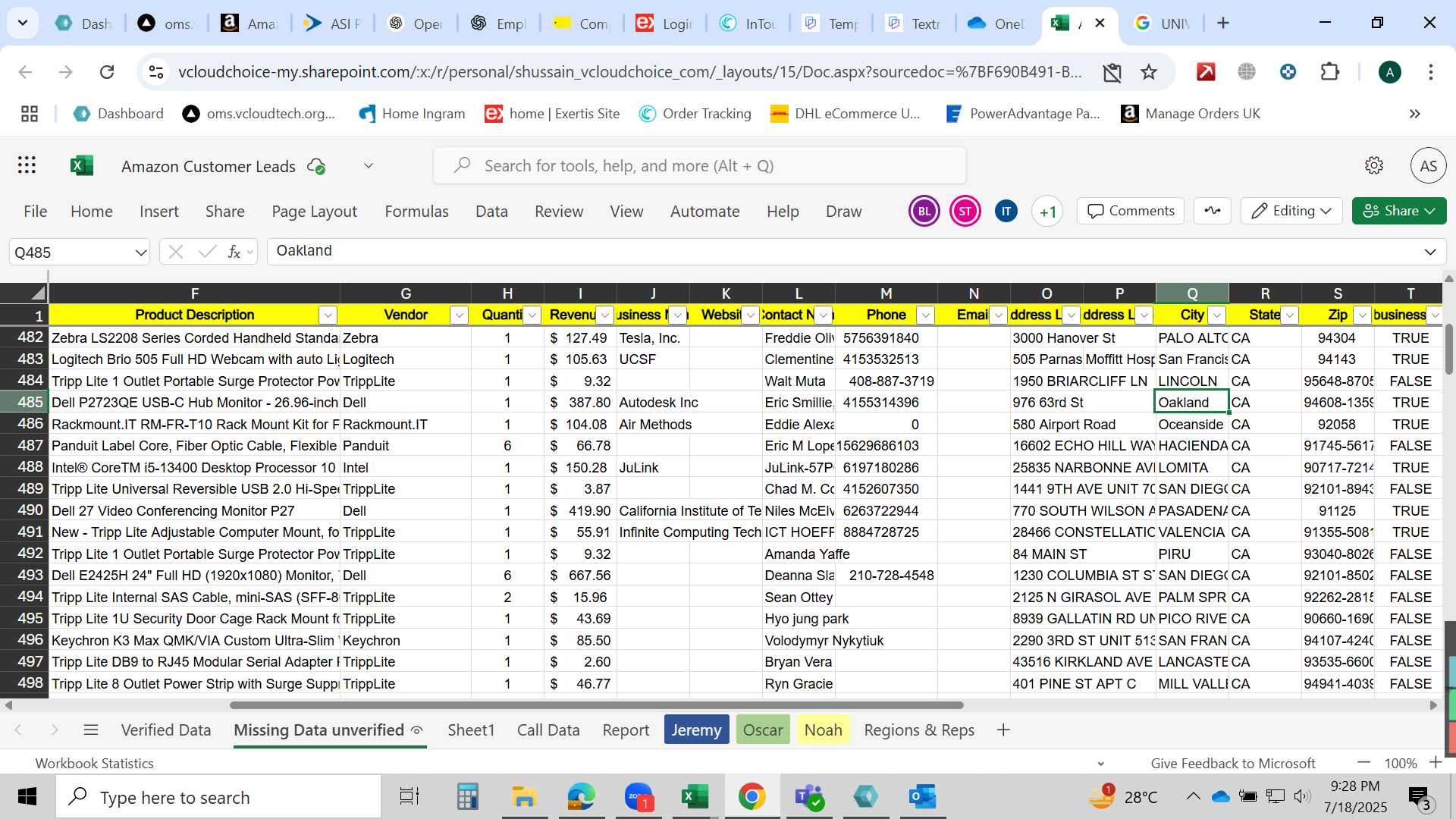Switch to the Noah sheet tab
Viewport: 1456px width, 819px height.
point(823,730)
